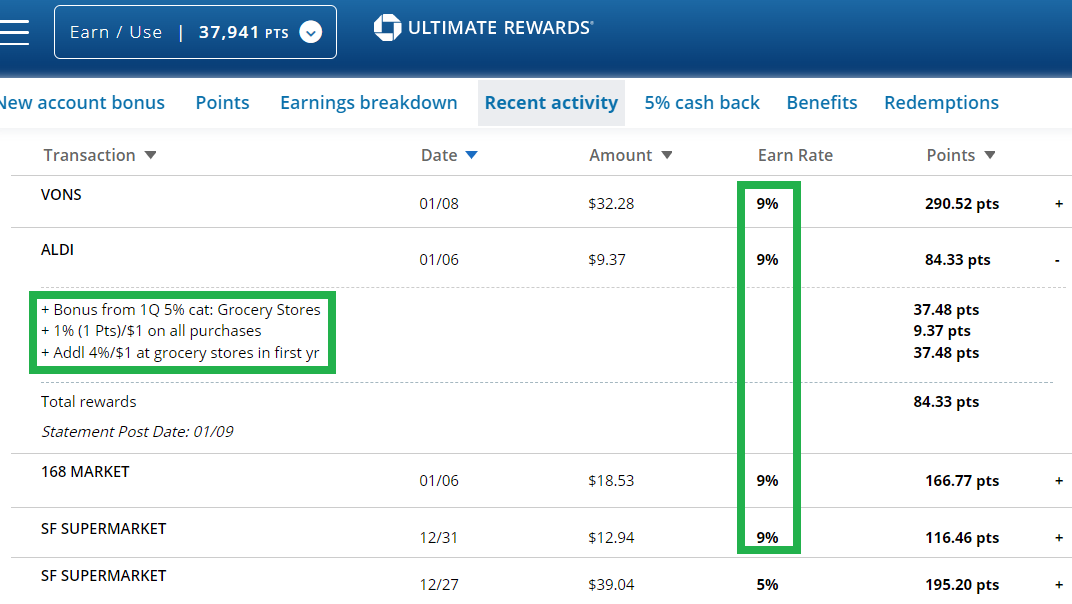Sort by the Points column arrow
Image resolution: width=1072 pixels, height=604 pixels.
click(x=989, y=155)
